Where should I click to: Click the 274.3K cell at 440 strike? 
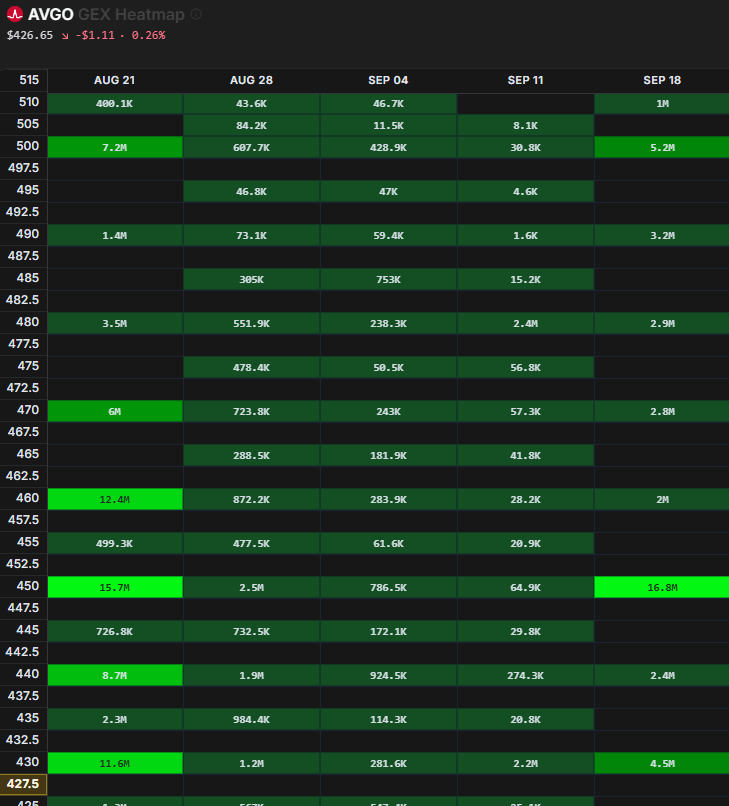(x=525, y=675)
